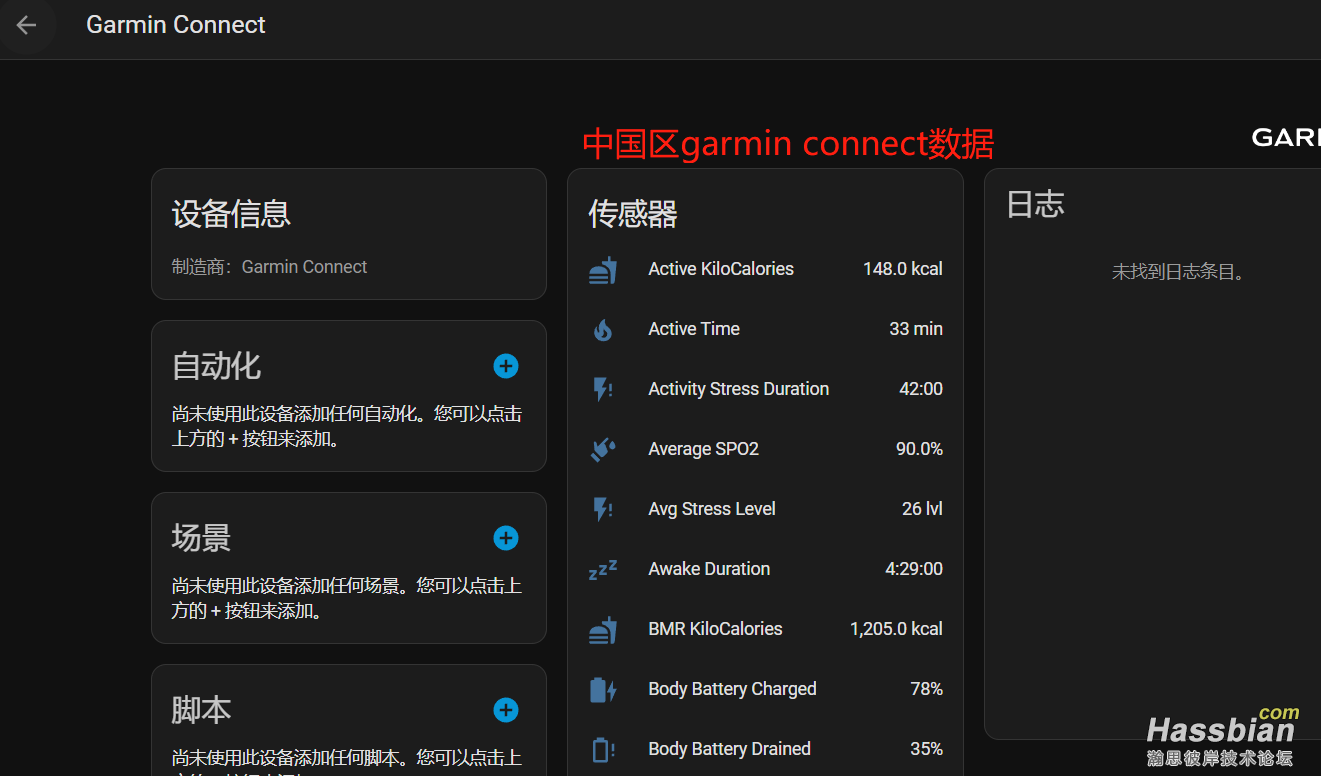Viewport: 1321px width, 776px height.
Task: Go back using the arrow icon
Action: point(26,25)
